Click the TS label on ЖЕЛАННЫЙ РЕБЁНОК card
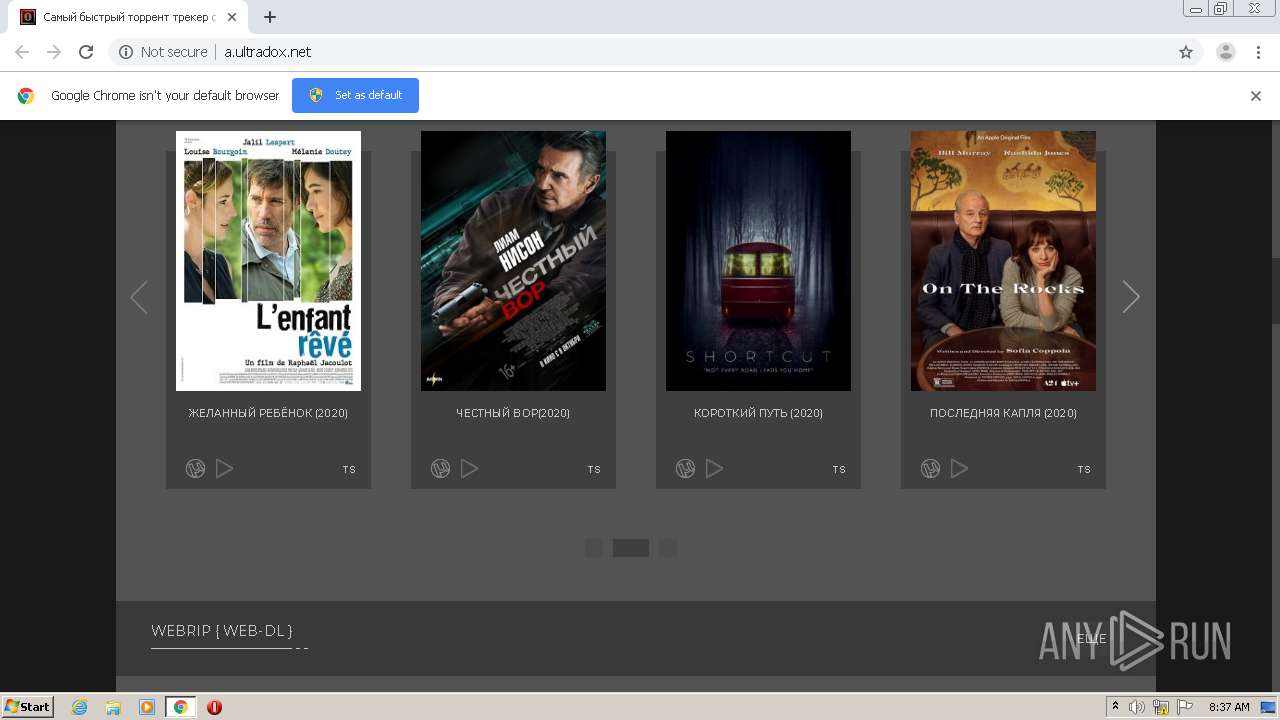This screenshot has width=1280, height=720. pos(349,470)
